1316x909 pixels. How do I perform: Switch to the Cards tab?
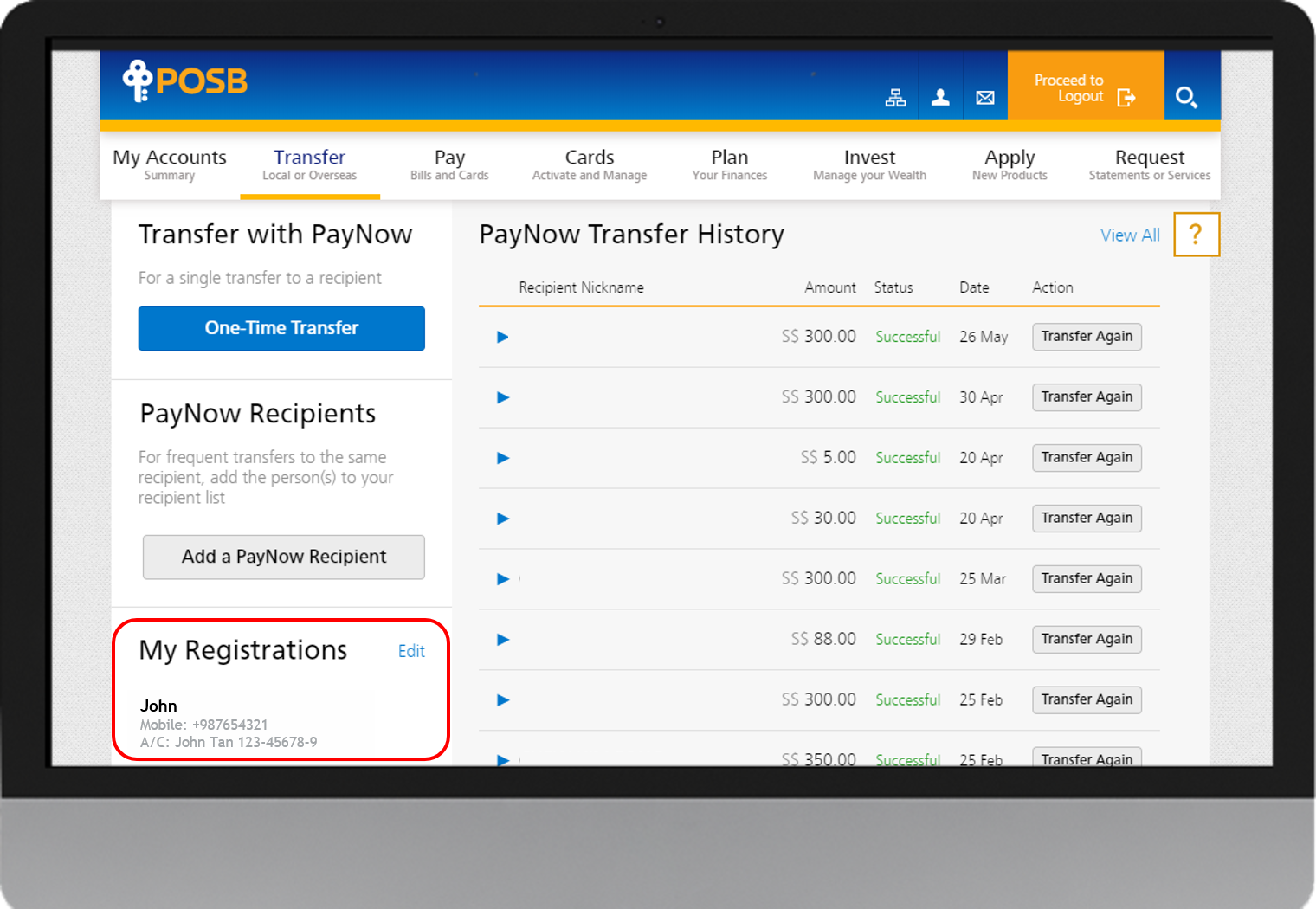(x=590, y=164)
